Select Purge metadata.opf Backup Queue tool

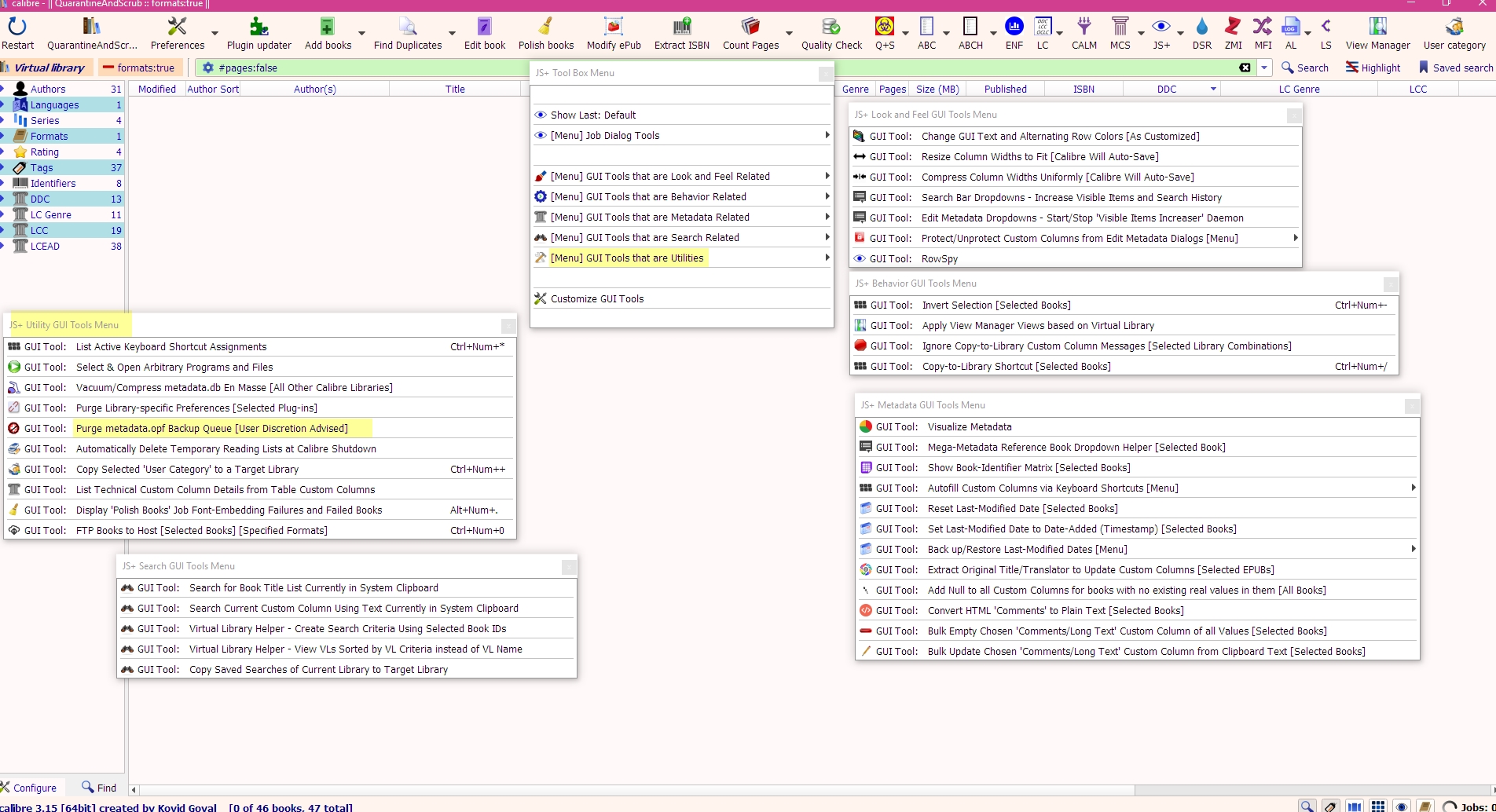point(211,428)
